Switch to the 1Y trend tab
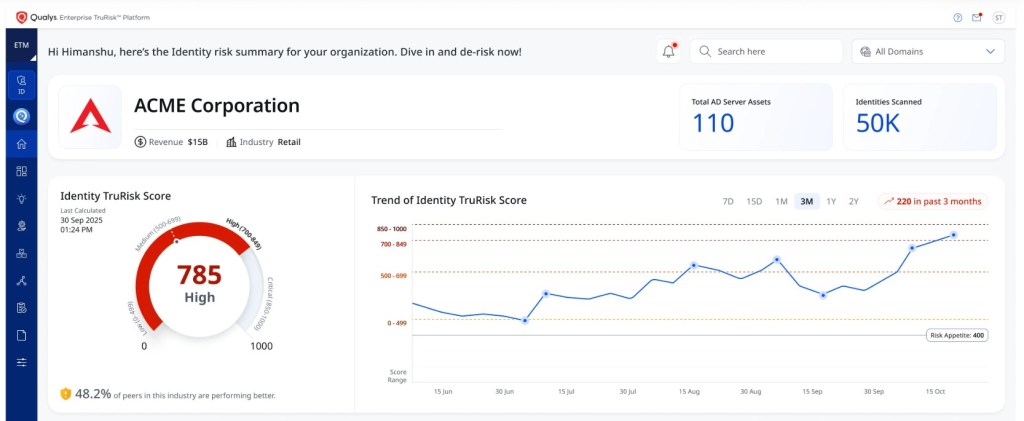The height and width of the screenshot is (421, 1024). pyautogui.click(x=831, y=201)
